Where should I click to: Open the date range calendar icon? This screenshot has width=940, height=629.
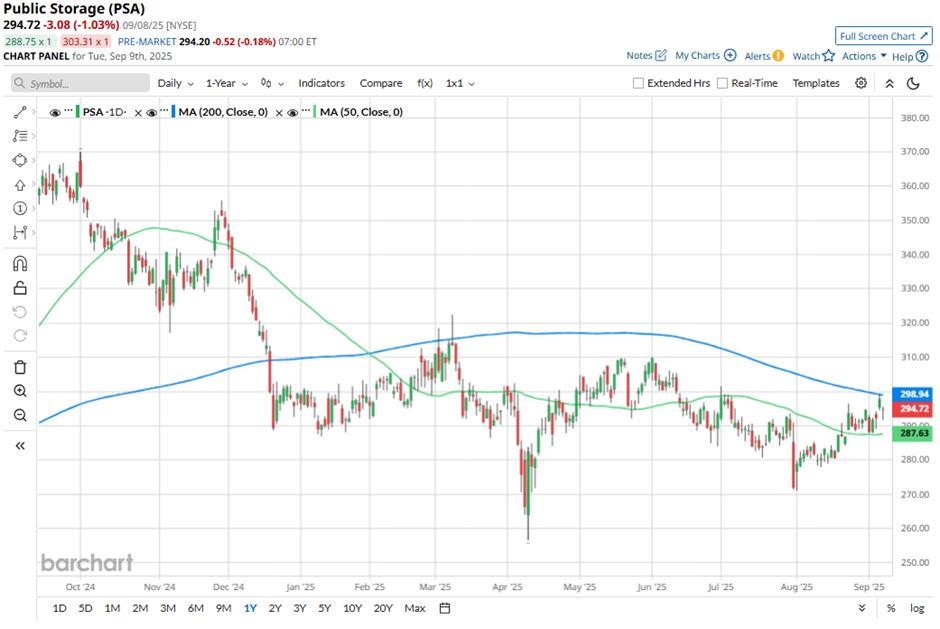pos(445,608)
